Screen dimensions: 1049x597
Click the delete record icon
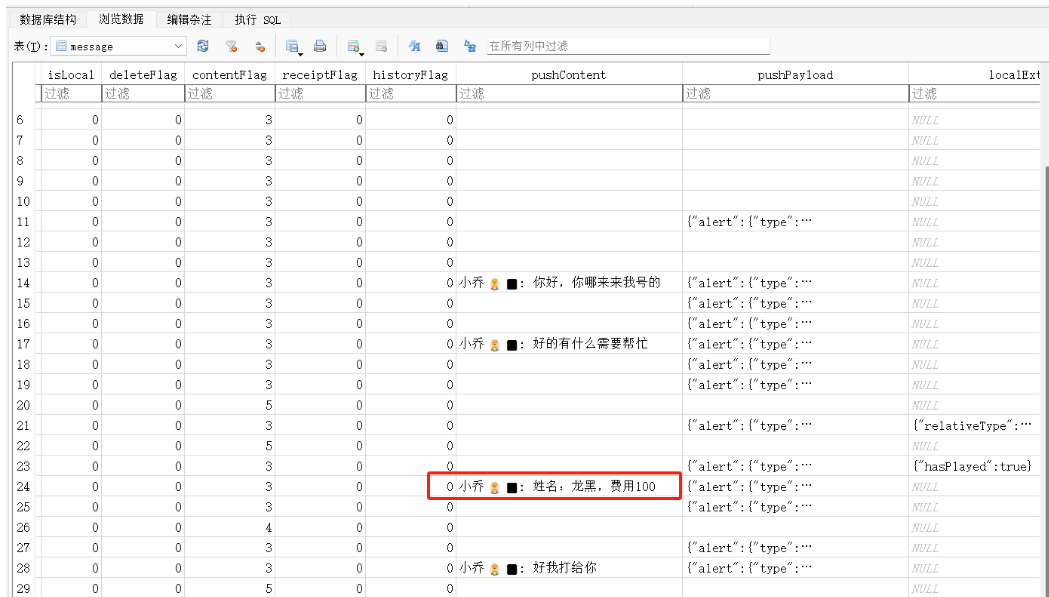click(381, 46)
